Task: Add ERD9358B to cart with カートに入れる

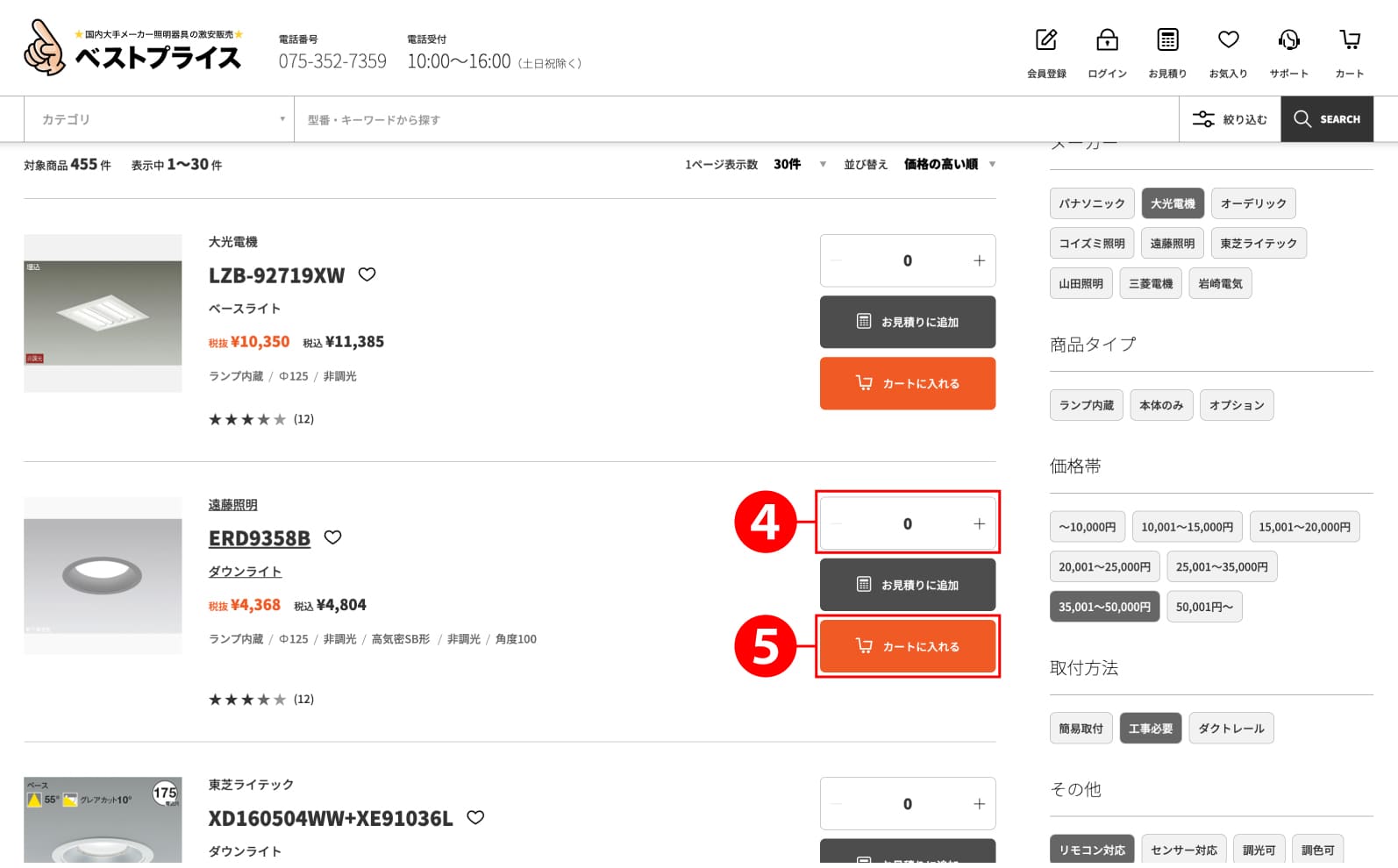Action: pos(907,646)
